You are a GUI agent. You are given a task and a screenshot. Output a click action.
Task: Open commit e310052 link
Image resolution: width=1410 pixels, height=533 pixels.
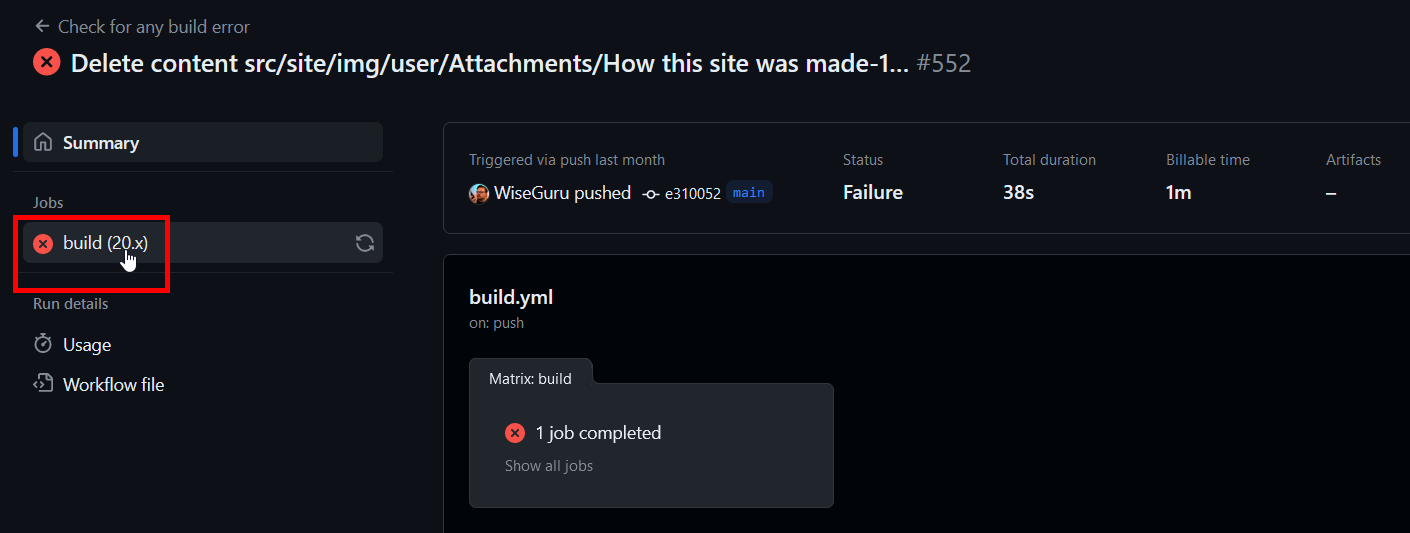692,194
